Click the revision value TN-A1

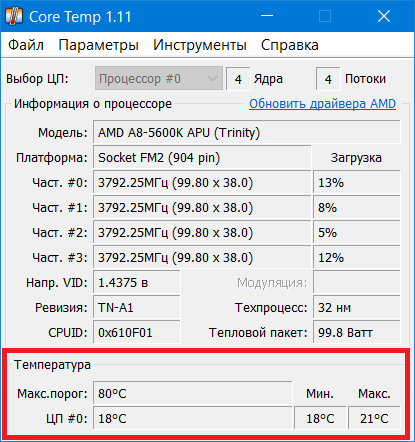[137, 307]
